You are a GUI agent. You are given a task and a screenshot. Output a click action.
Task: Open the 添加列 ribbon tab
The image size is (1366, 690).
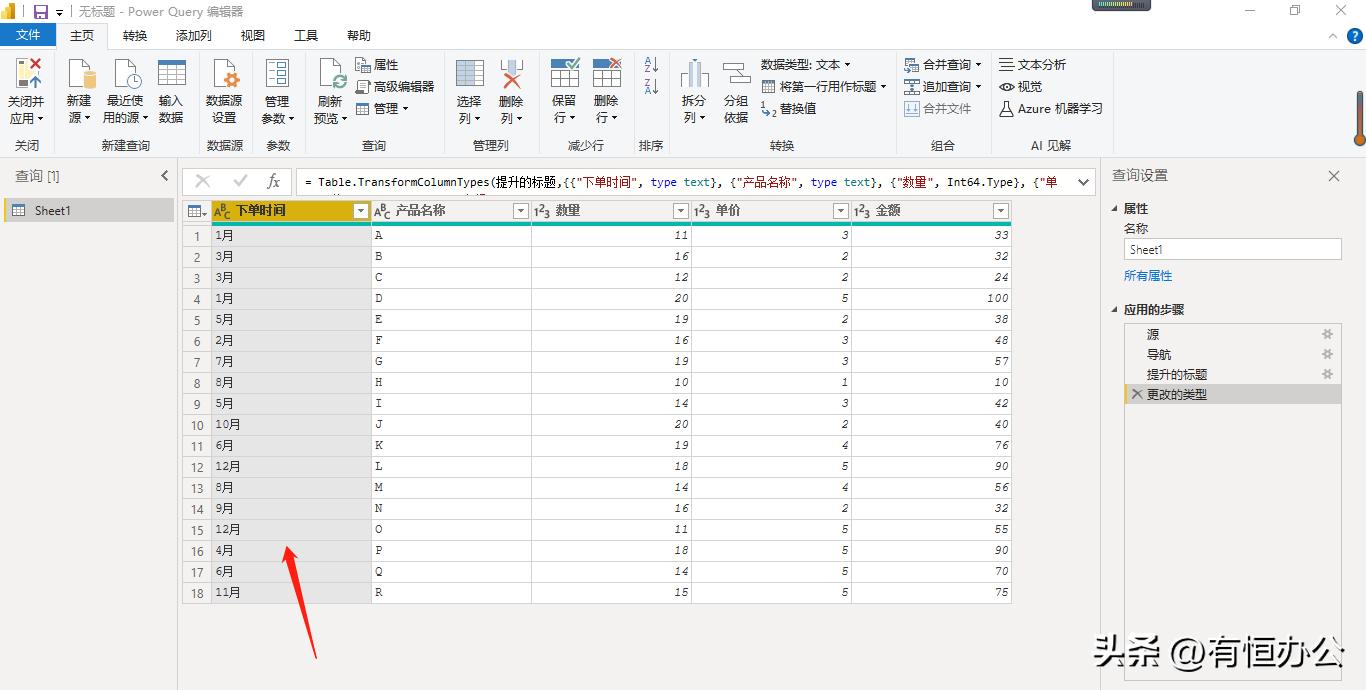point(192,35)
